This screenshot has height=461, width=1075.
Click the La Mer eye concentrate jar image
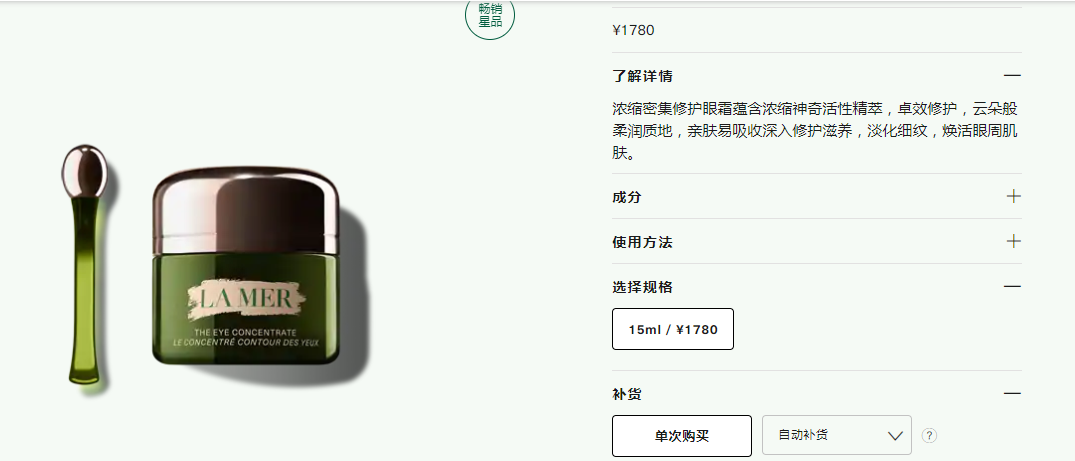pos(245,266)
